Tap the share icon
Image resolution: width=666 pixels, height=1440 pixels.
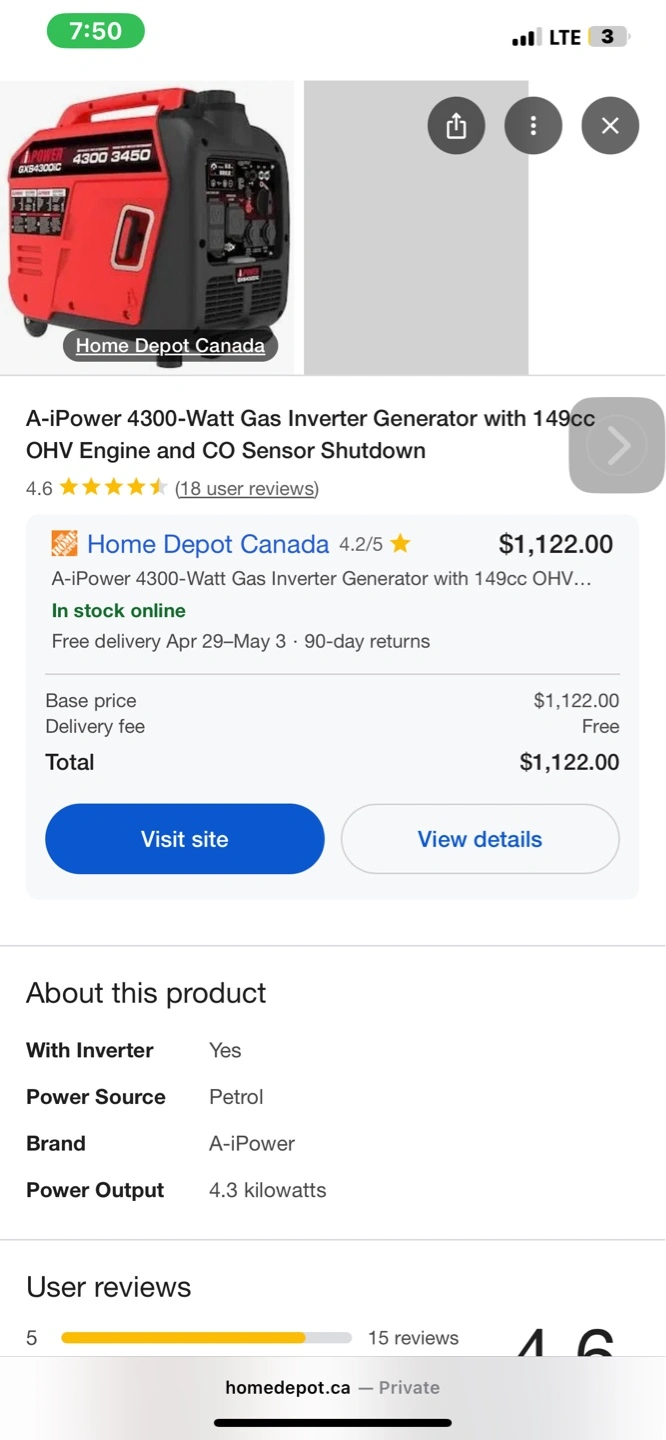click(x=456, y=126)
